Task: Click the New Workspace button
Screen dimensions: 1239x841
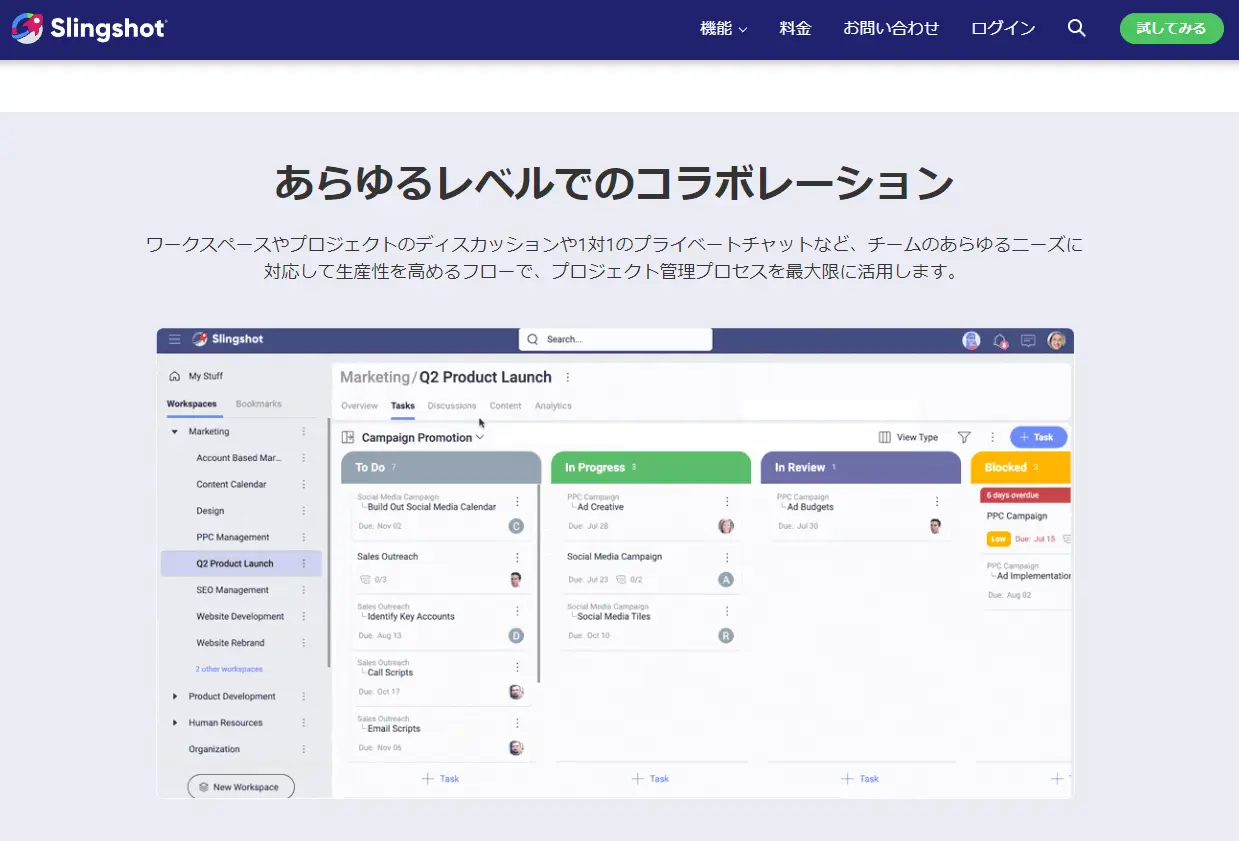Action: click(x=241, y=787)
